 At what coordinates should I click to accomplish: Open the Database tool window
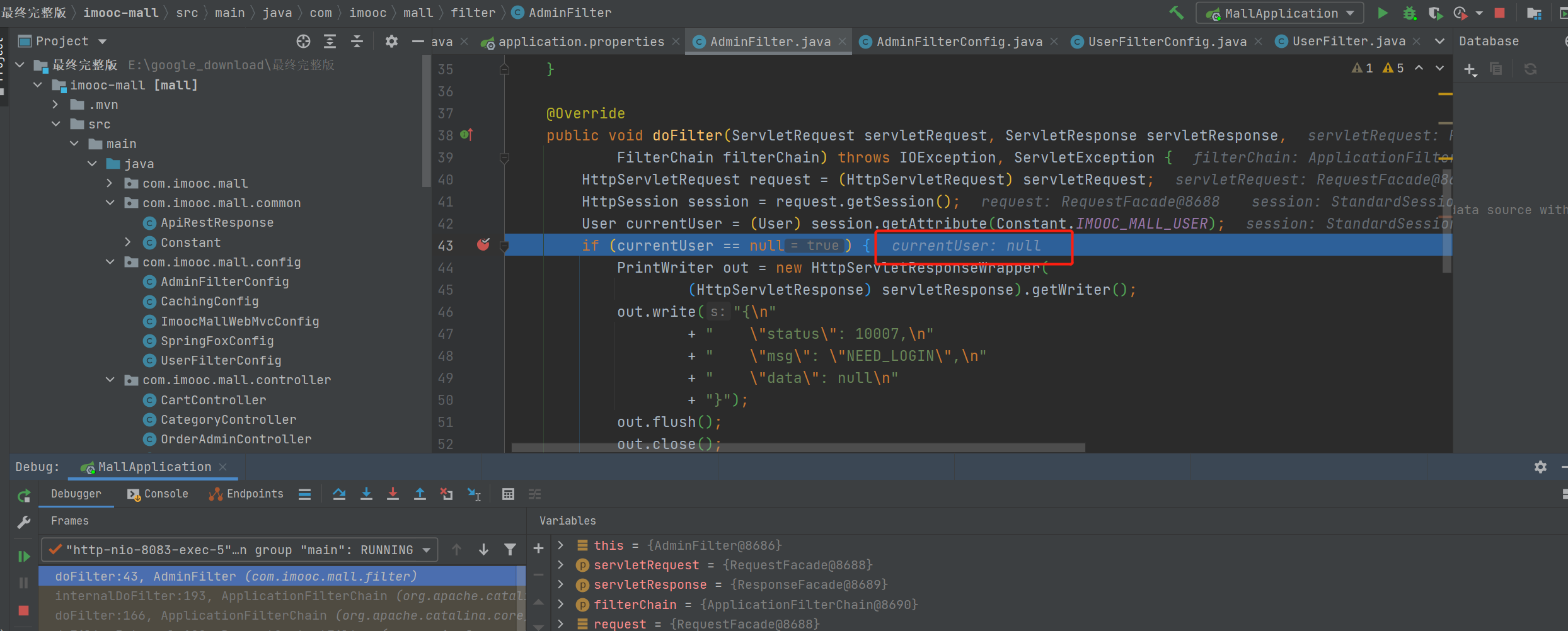(x=1489, y=42)
